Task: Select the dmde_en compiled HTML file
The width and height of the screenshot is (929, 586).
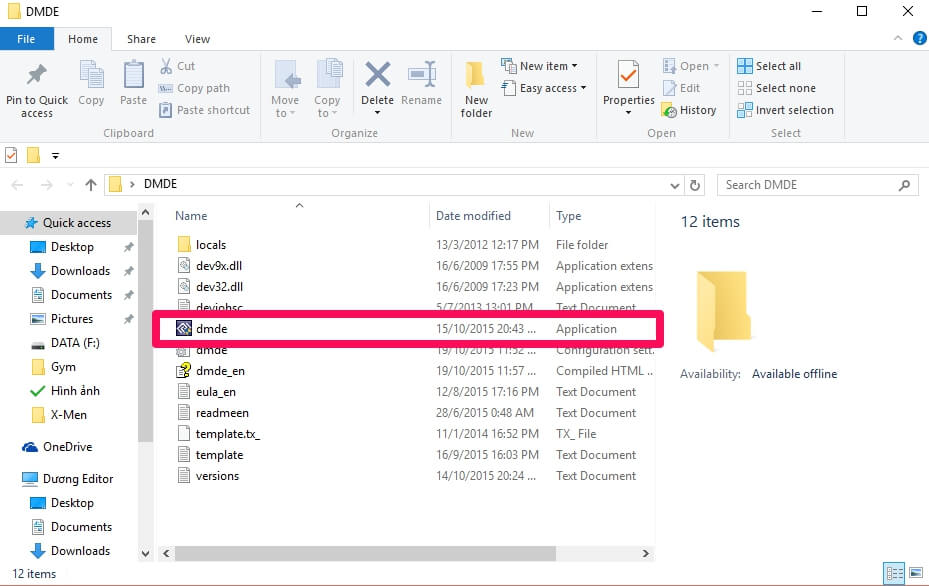Action: (x=220, y=371)
